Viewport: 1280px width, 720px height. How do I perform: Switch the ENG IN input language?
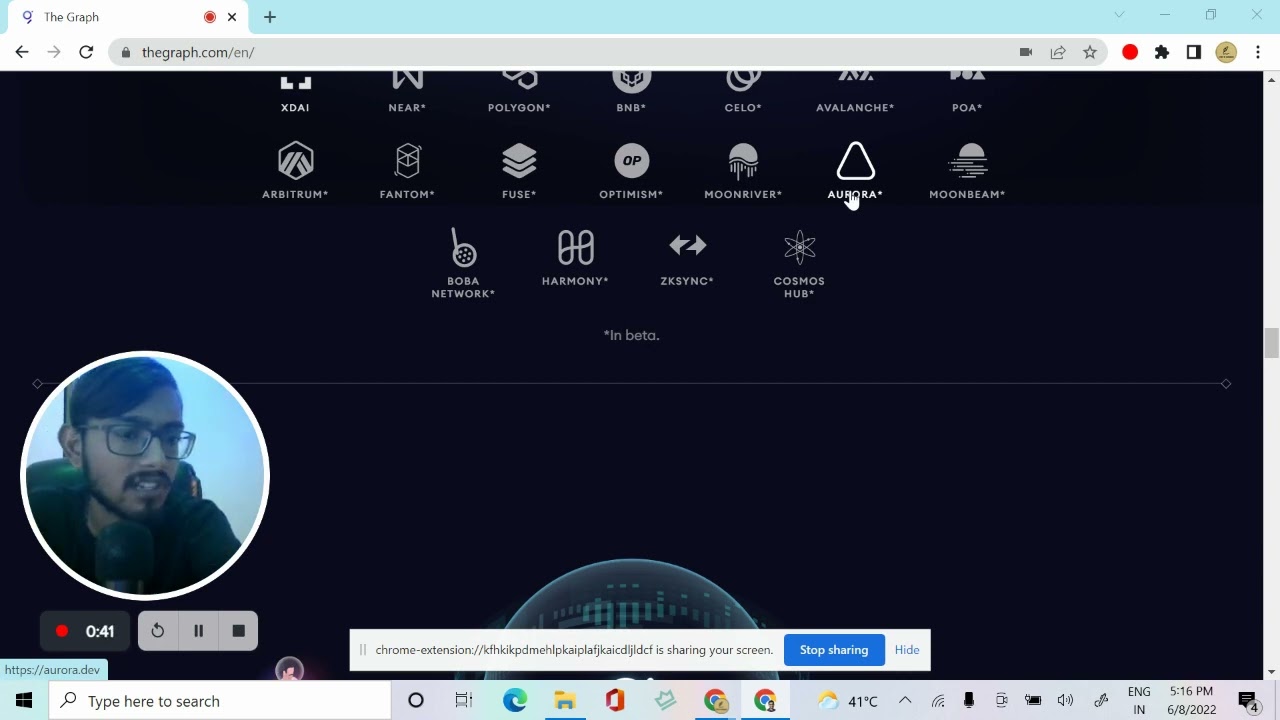coord(1139,700)
